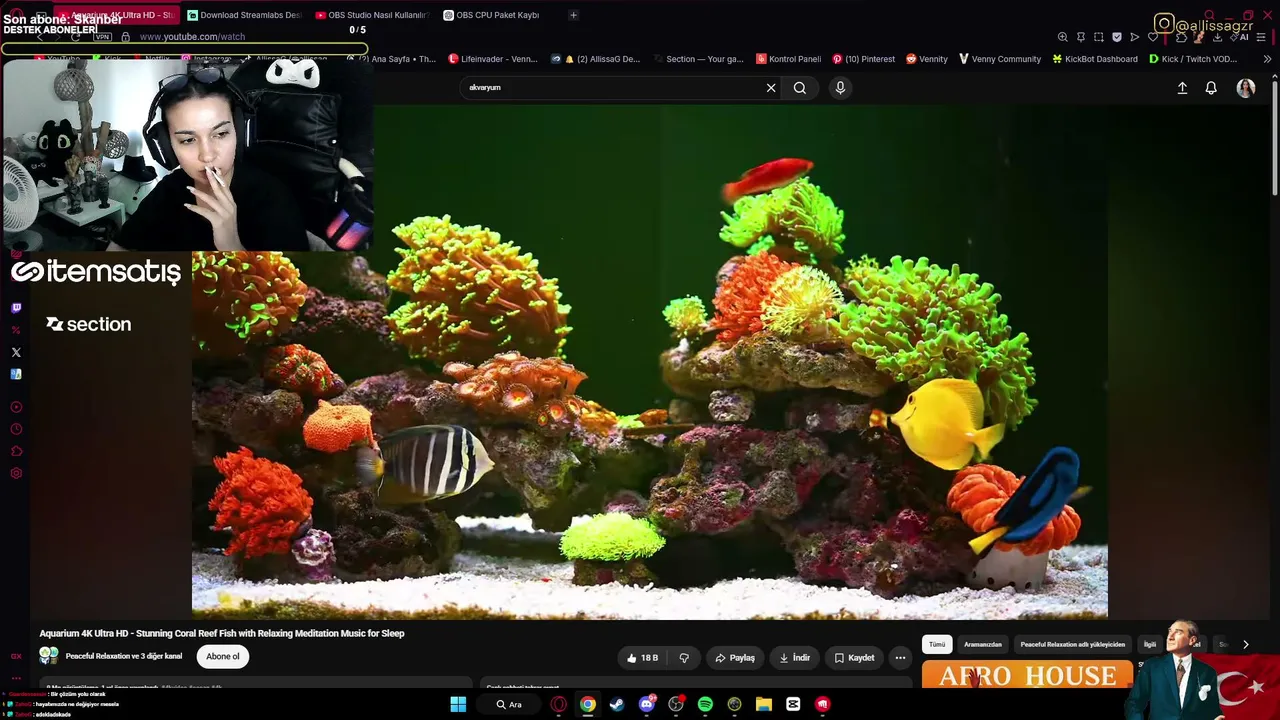Open File Explorer from the taskbar
The width and height of the screenshot is (1280, 720).
pyautogui.click(x=764, y=704)
